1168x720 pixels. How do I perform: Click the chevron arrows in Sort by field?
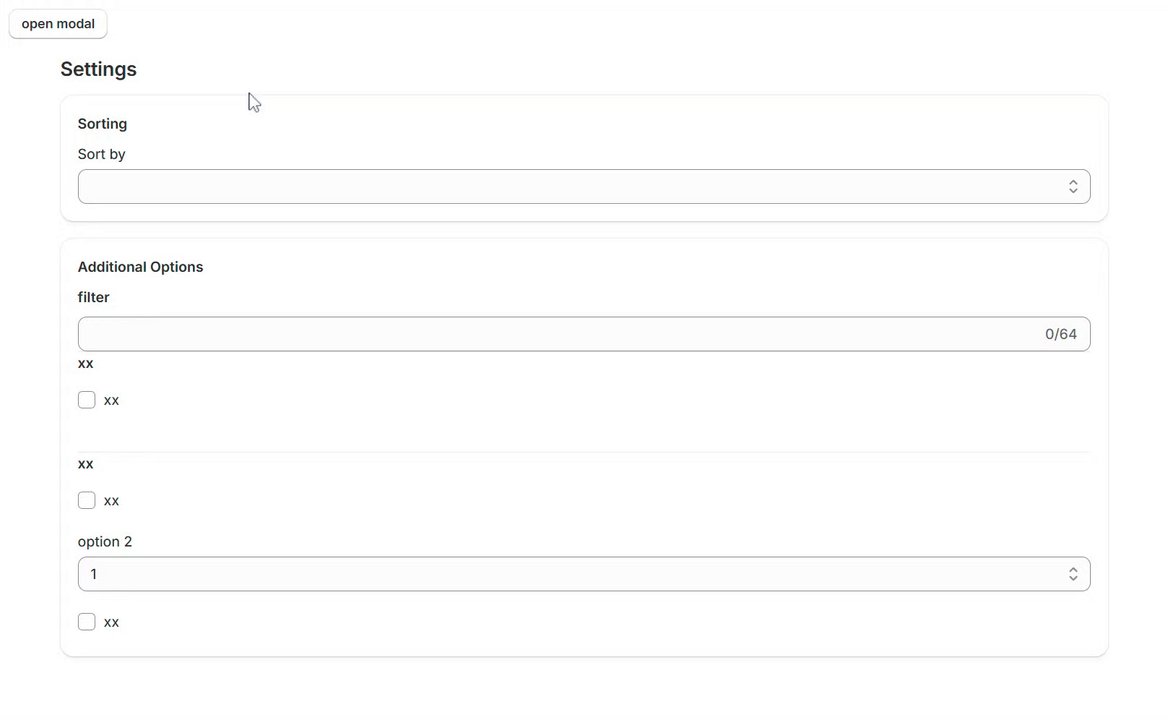(x=1072, y=187)
